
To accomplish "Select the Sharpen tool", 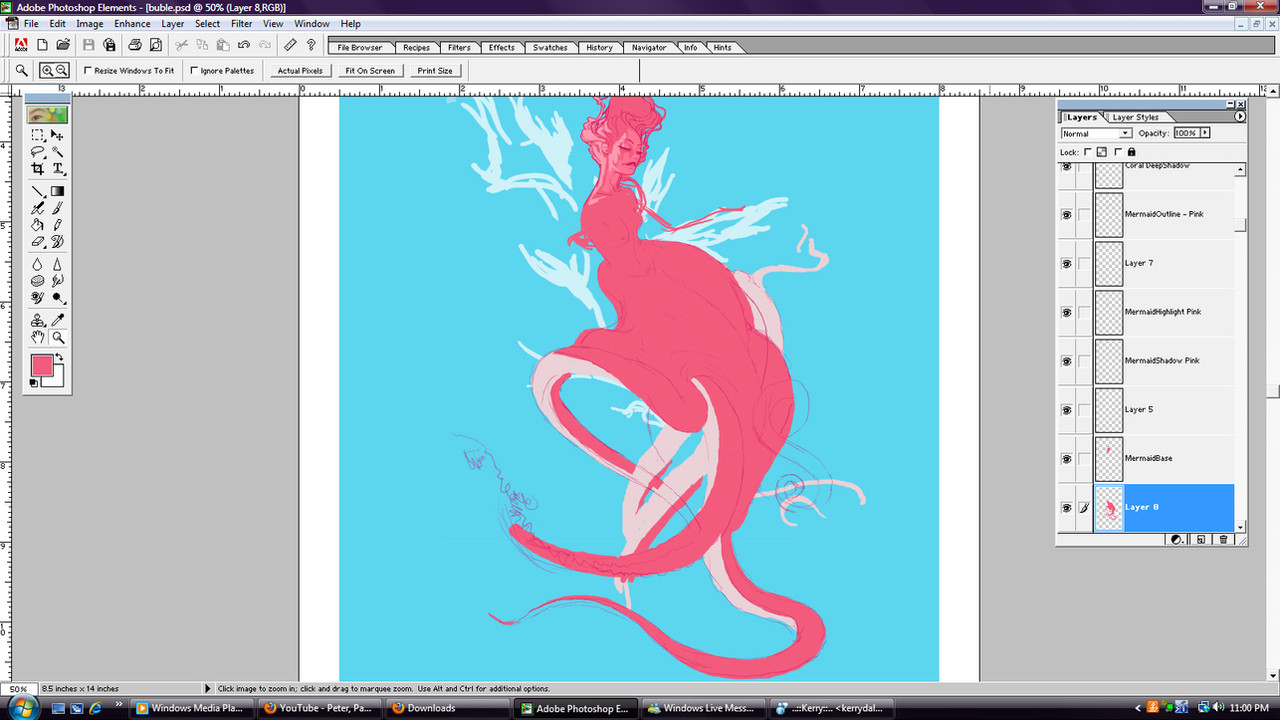I will point(57,264).
